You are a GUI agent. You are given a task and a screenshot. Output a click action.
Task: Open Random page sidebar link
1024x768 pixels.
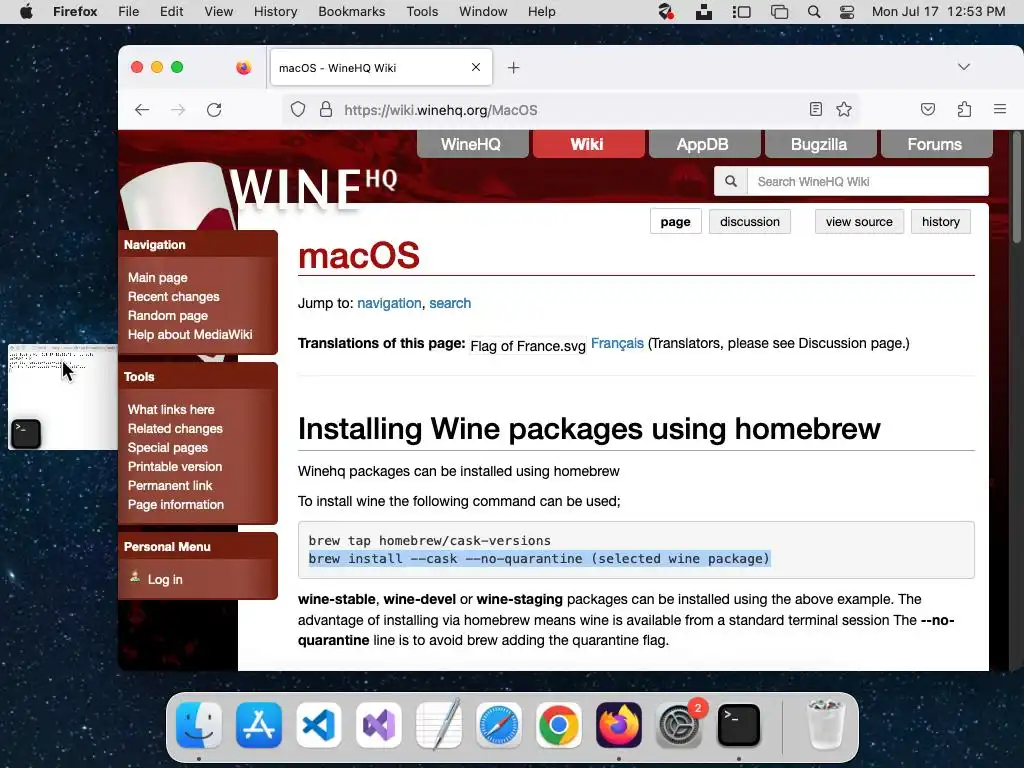pos(168,315)
